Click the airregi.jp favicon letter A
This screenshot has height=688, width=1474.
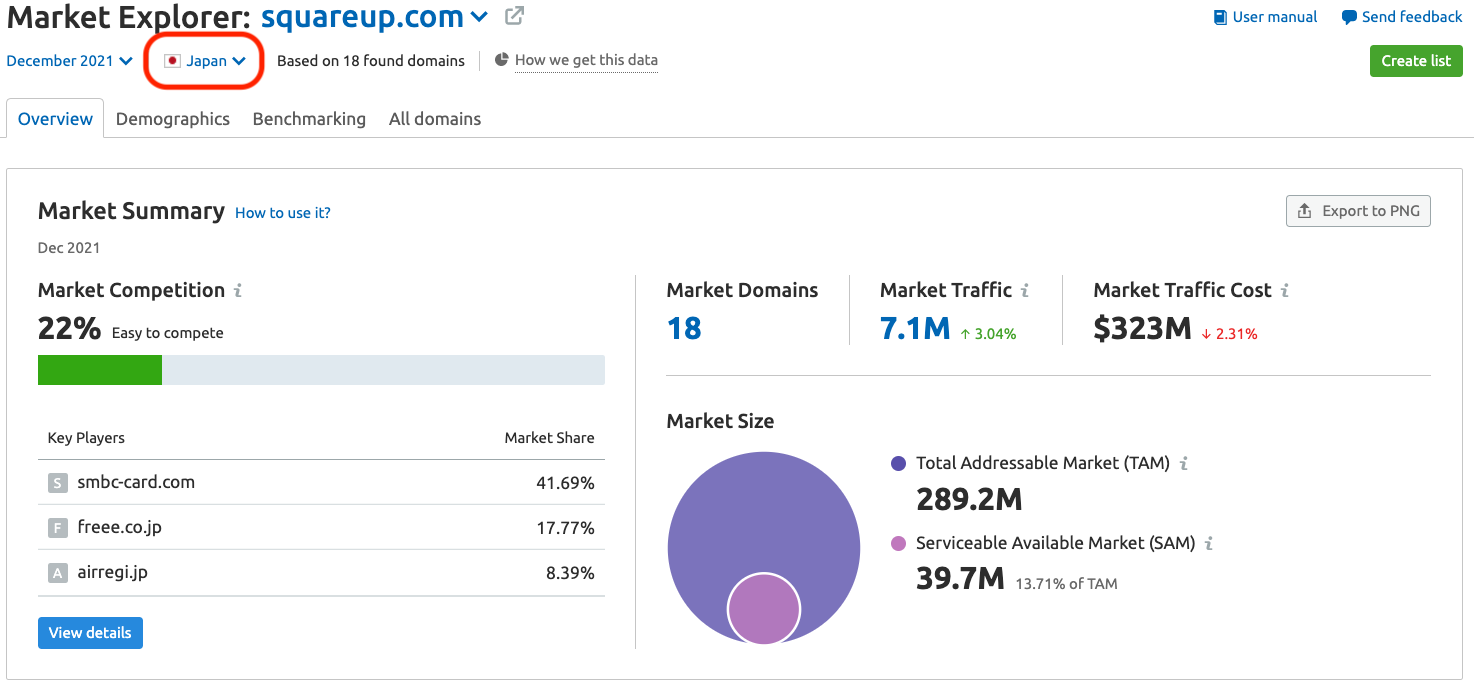[x=57, y=574]
